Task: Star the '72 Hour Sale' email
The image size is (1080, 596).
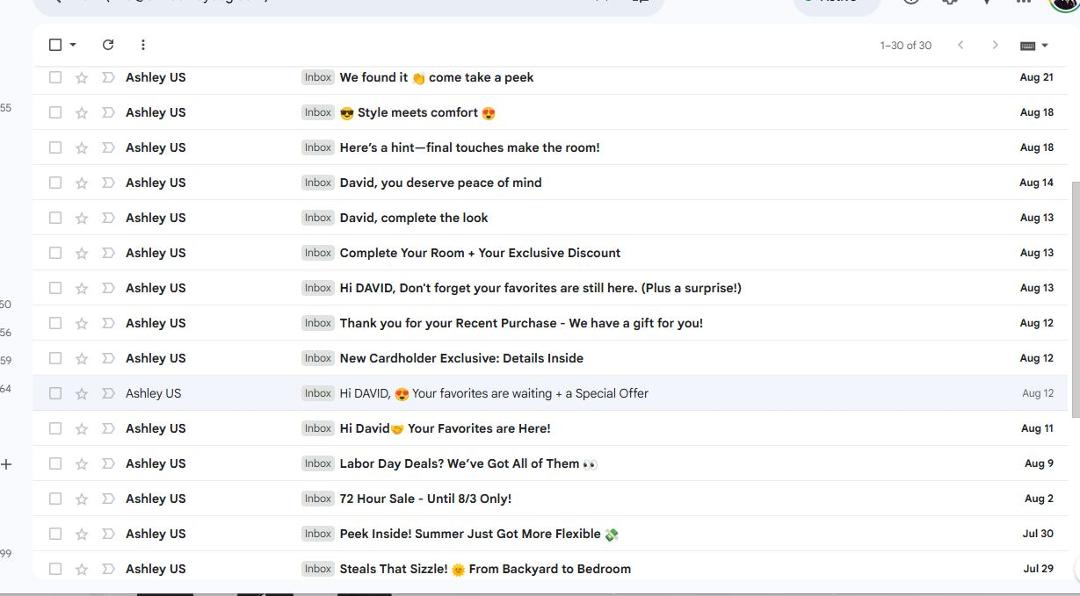Action: pos(81,500)
